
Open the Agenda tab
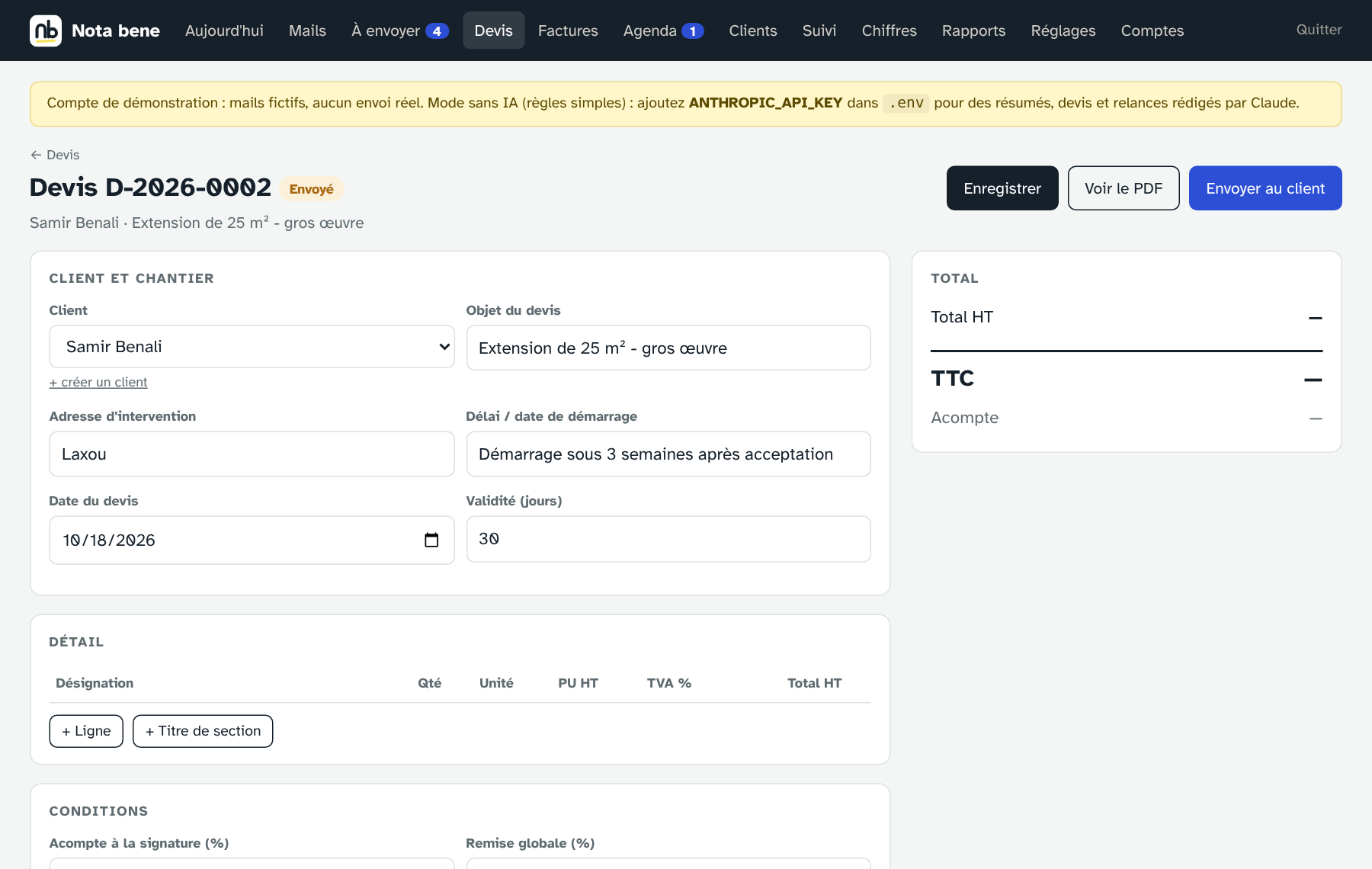point(663,30)
